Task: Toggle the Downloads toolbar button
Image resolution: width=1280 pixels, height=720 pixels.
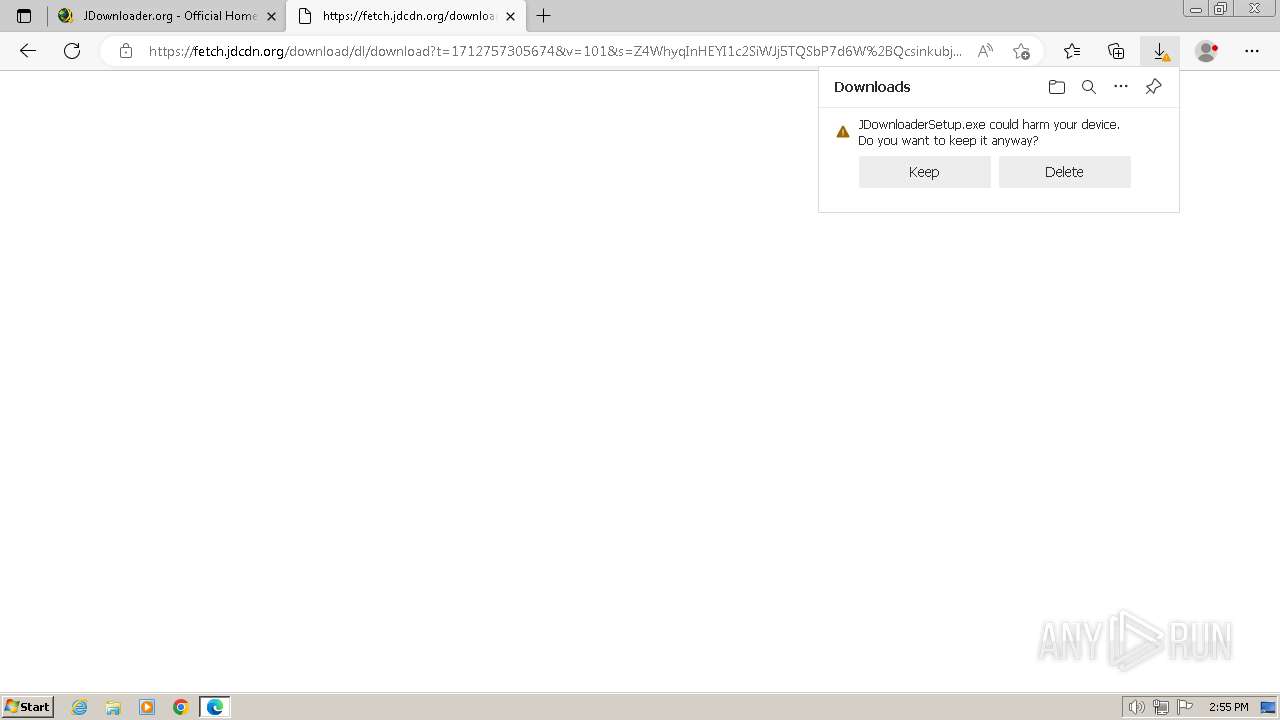Action: 1160,51
